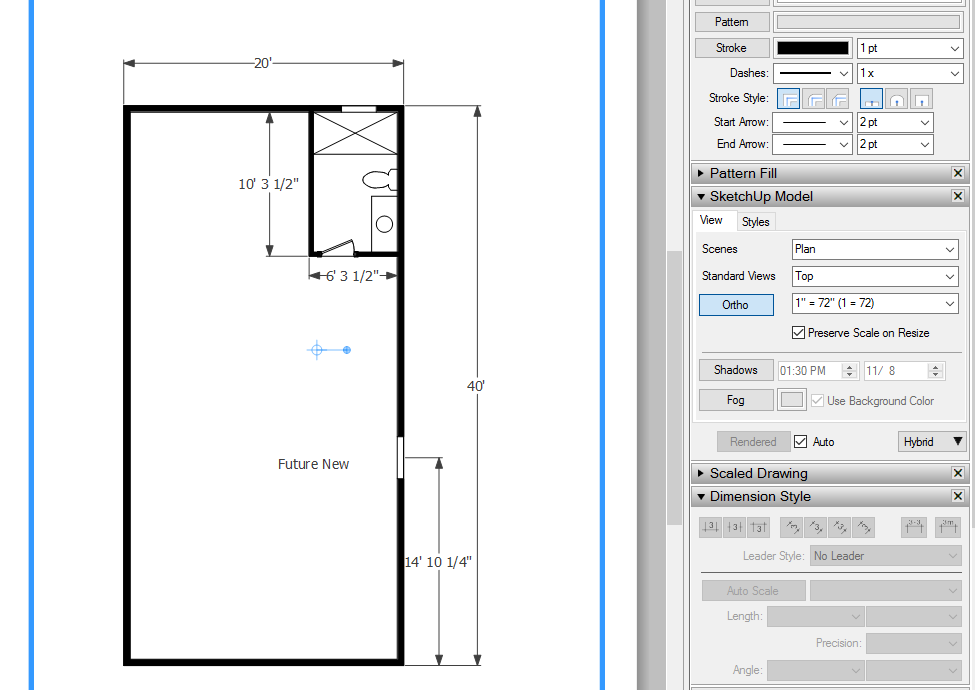
Task: Click the pattern fill swatch bar
Action: point(869,22)
